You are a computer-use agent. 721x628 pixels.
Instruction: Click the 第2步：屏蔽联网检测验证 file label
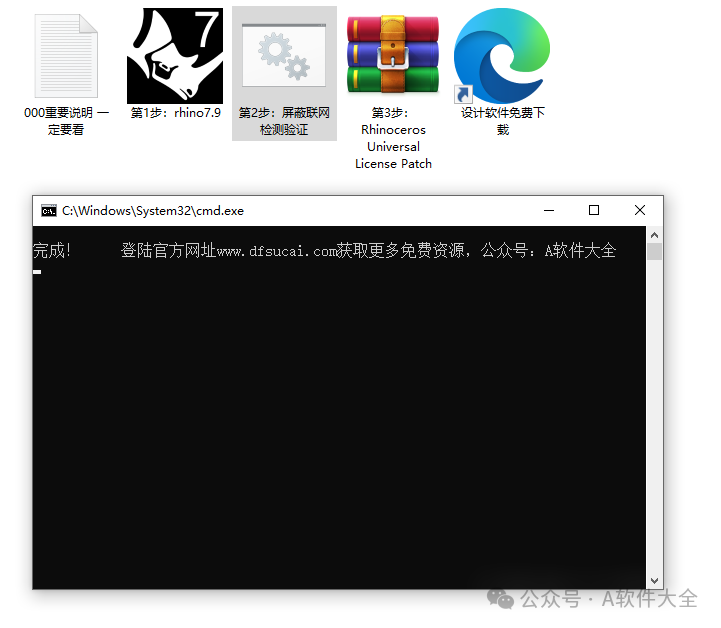pos(284,121)
